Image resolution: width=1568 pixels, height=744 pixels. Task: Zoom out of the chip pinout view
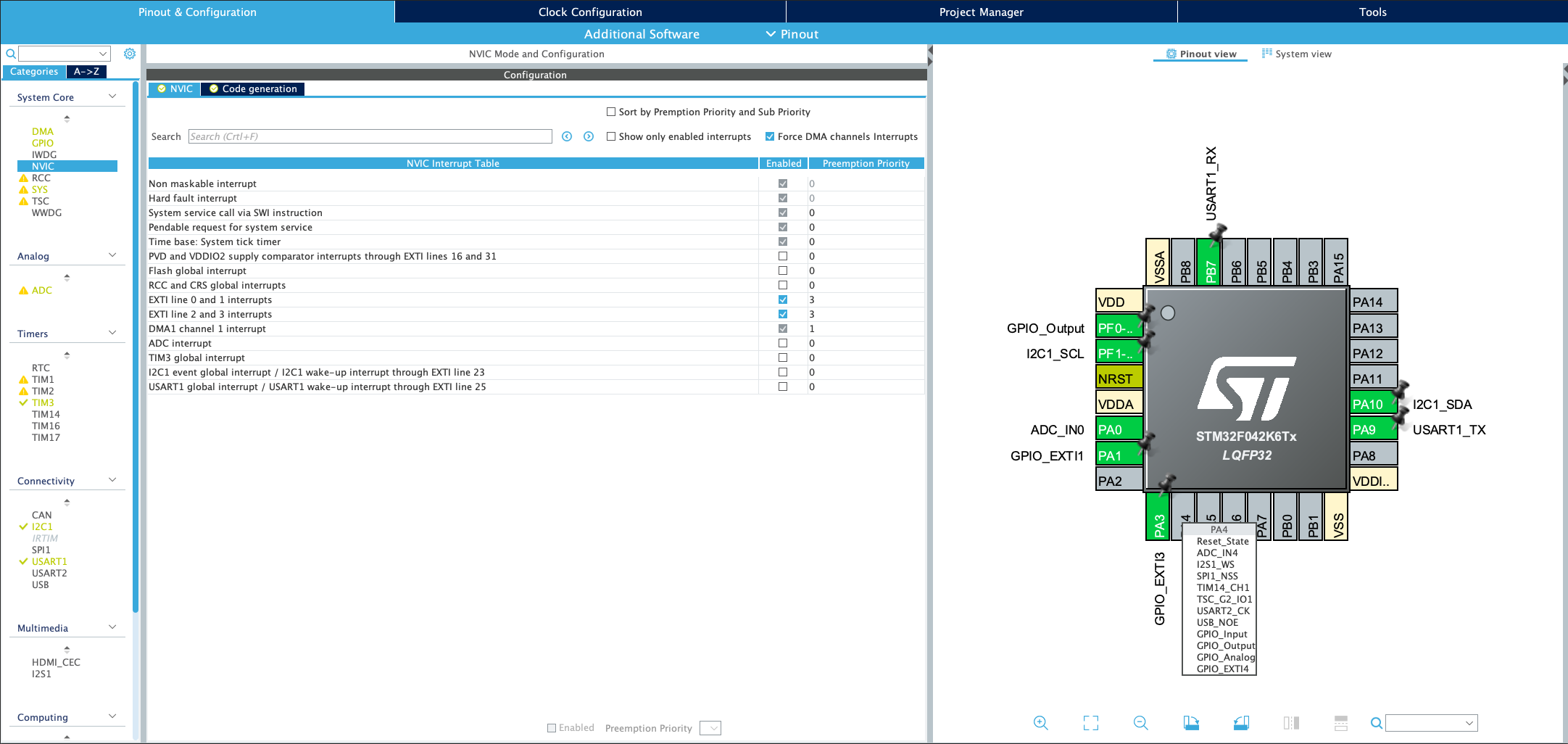tap(1140, 722)
